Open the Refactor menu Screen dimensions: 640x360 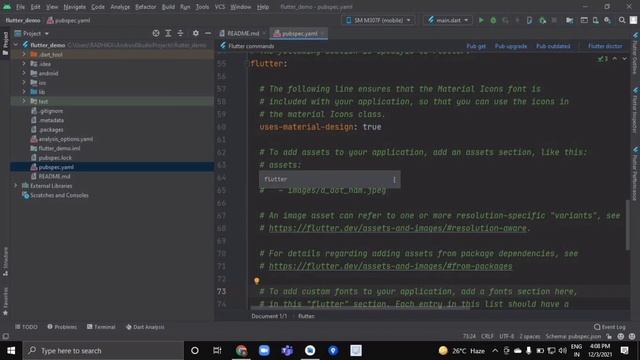[146, 7]
